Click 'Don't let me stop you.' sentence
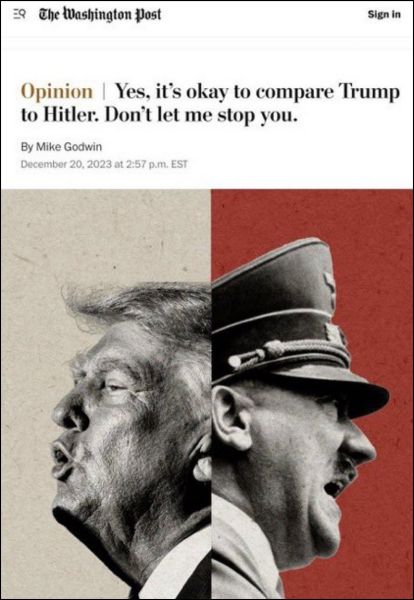The image size is (414, 600). tap(201, 115)
